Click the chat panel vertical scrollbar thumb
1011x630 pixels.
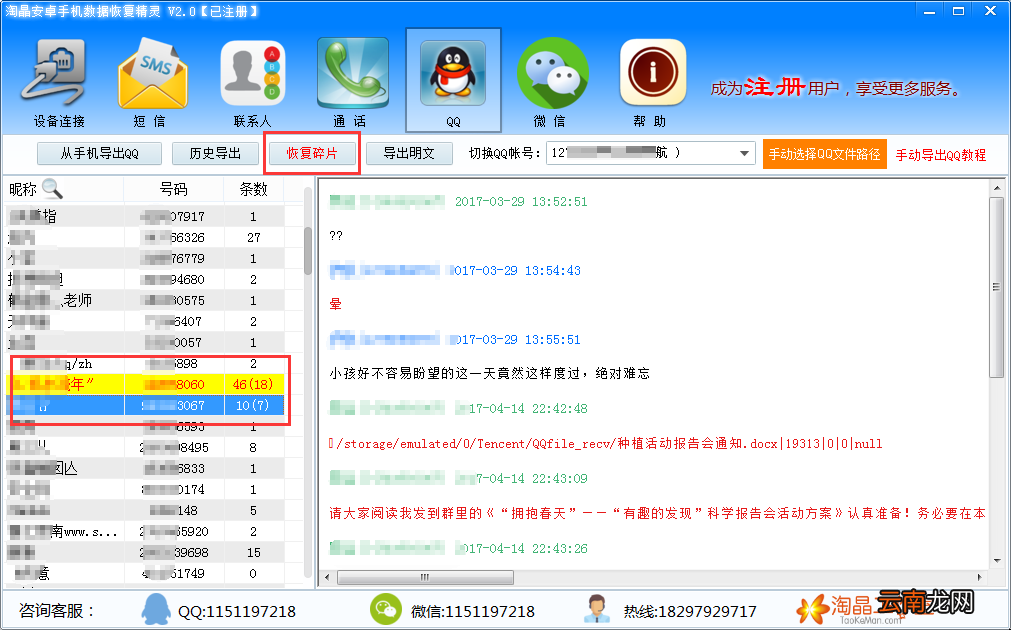[x=996, y=287]
